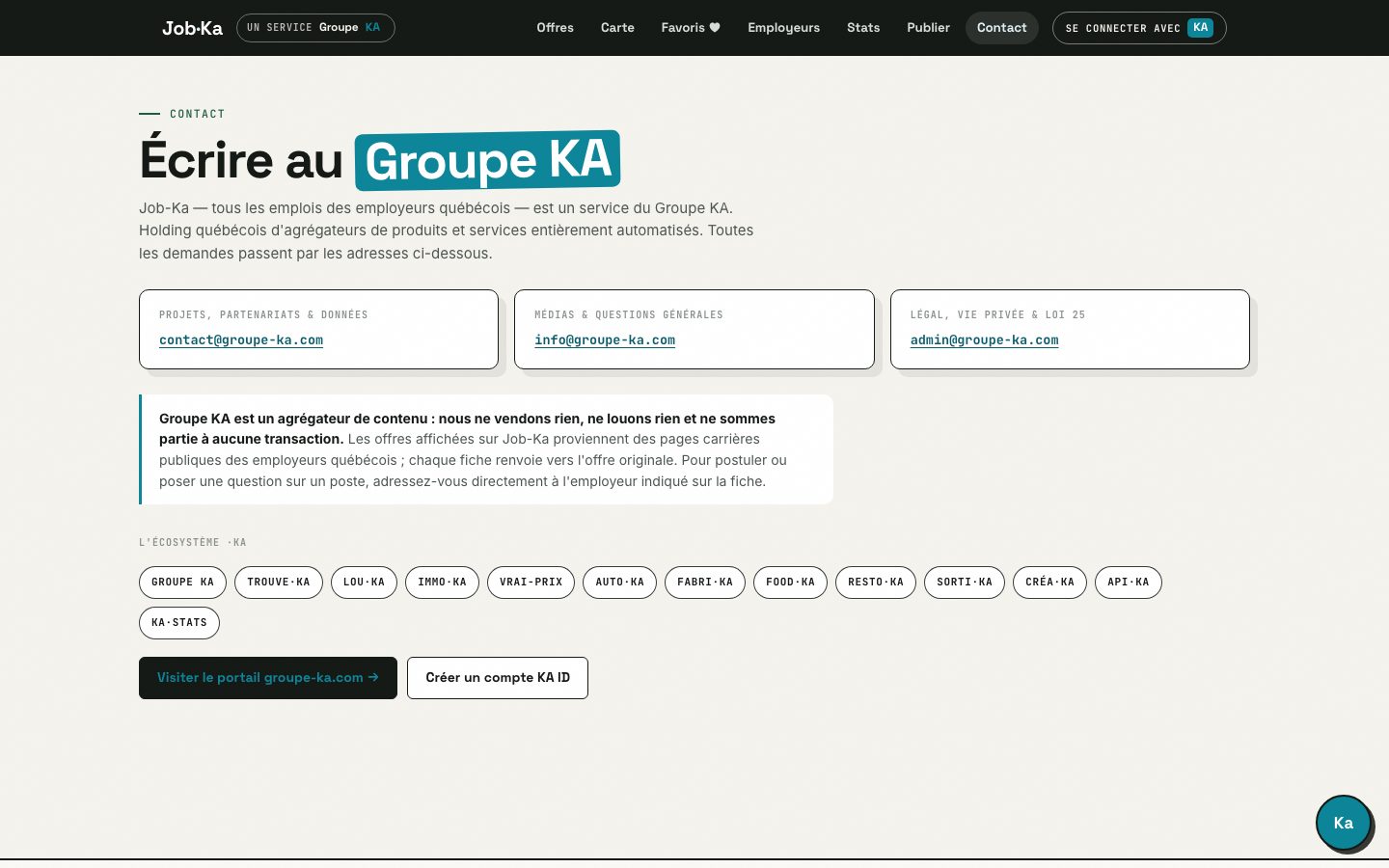Click the L'écosystème ·KA section label
This screenshot has width=1389, height=868.
coord(193,543)
